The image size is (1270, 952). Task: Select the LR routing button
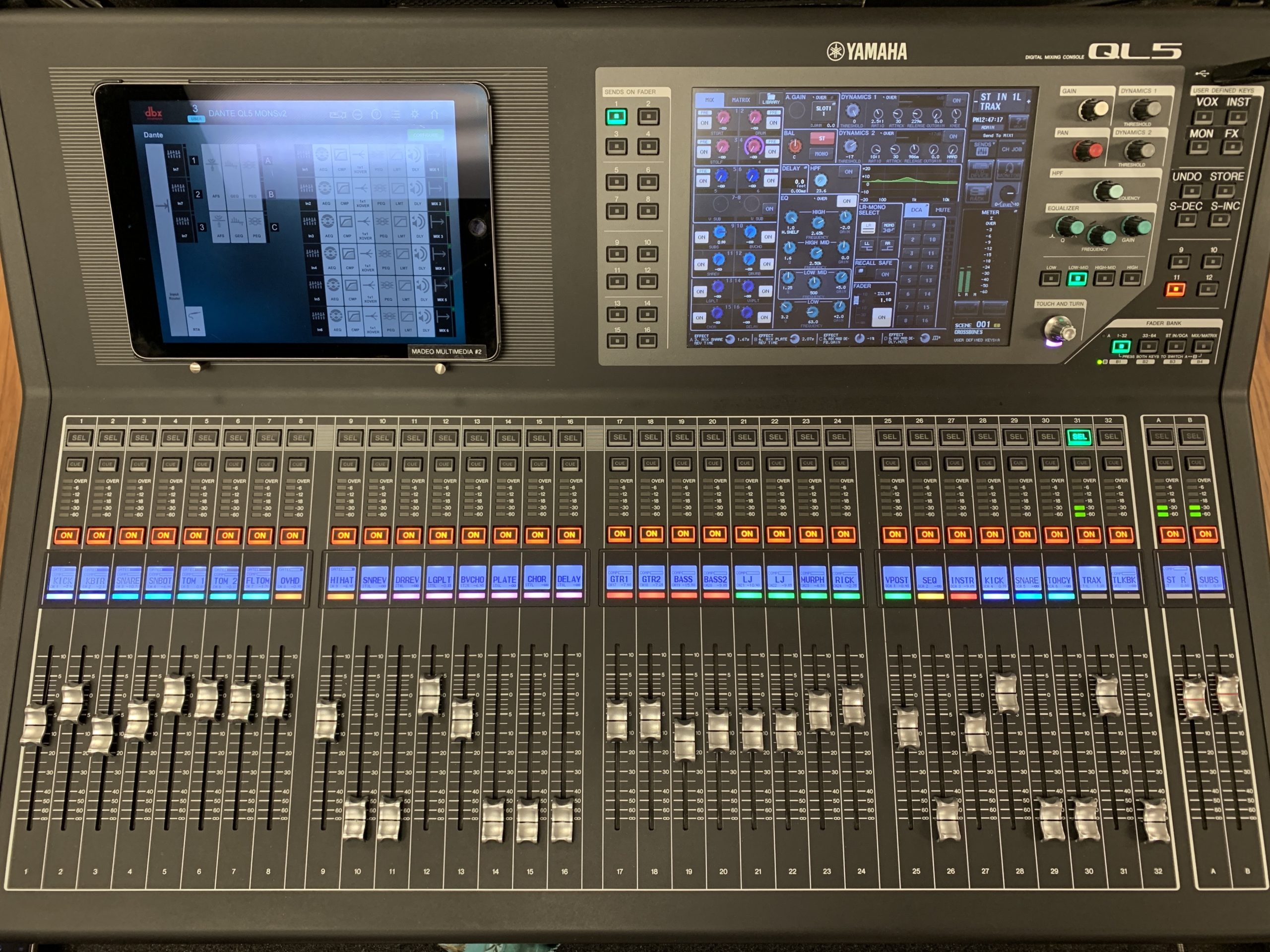(868, 227)
